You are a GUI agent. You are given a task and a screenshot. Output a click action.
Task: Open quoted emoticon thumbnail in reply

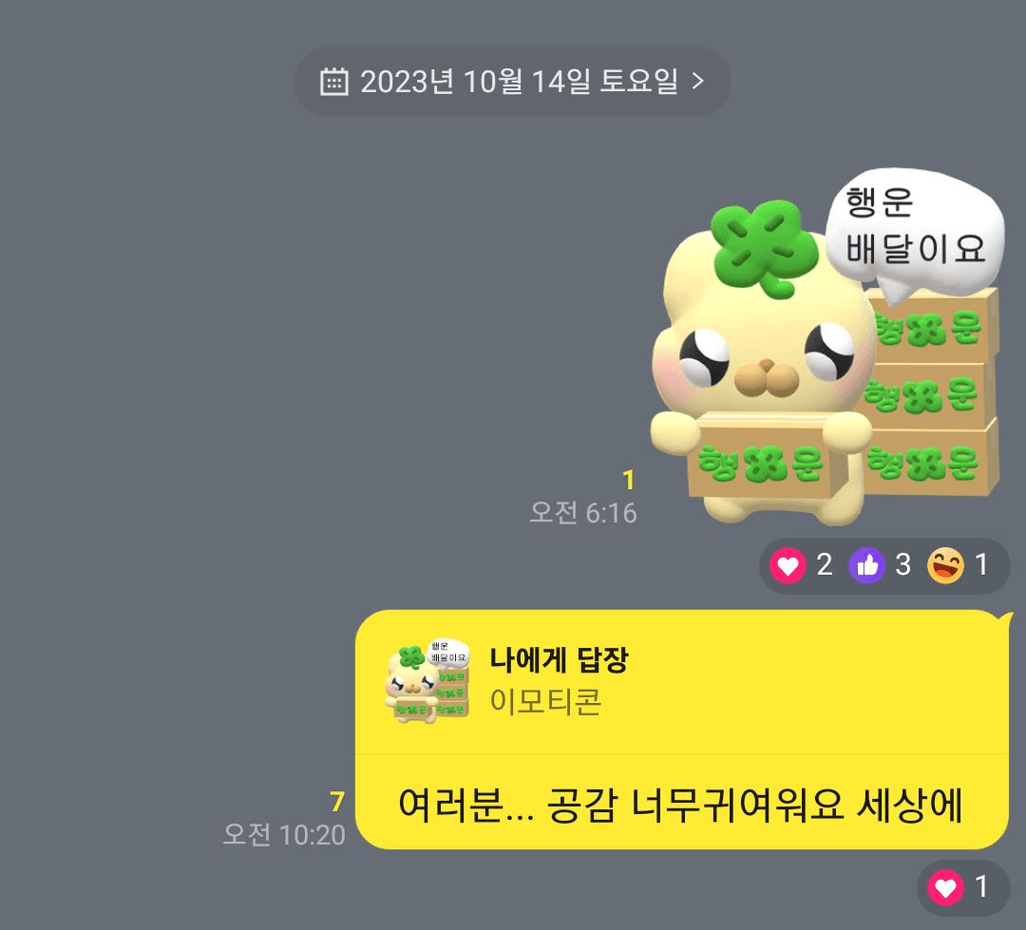click(x=428, y=681)
